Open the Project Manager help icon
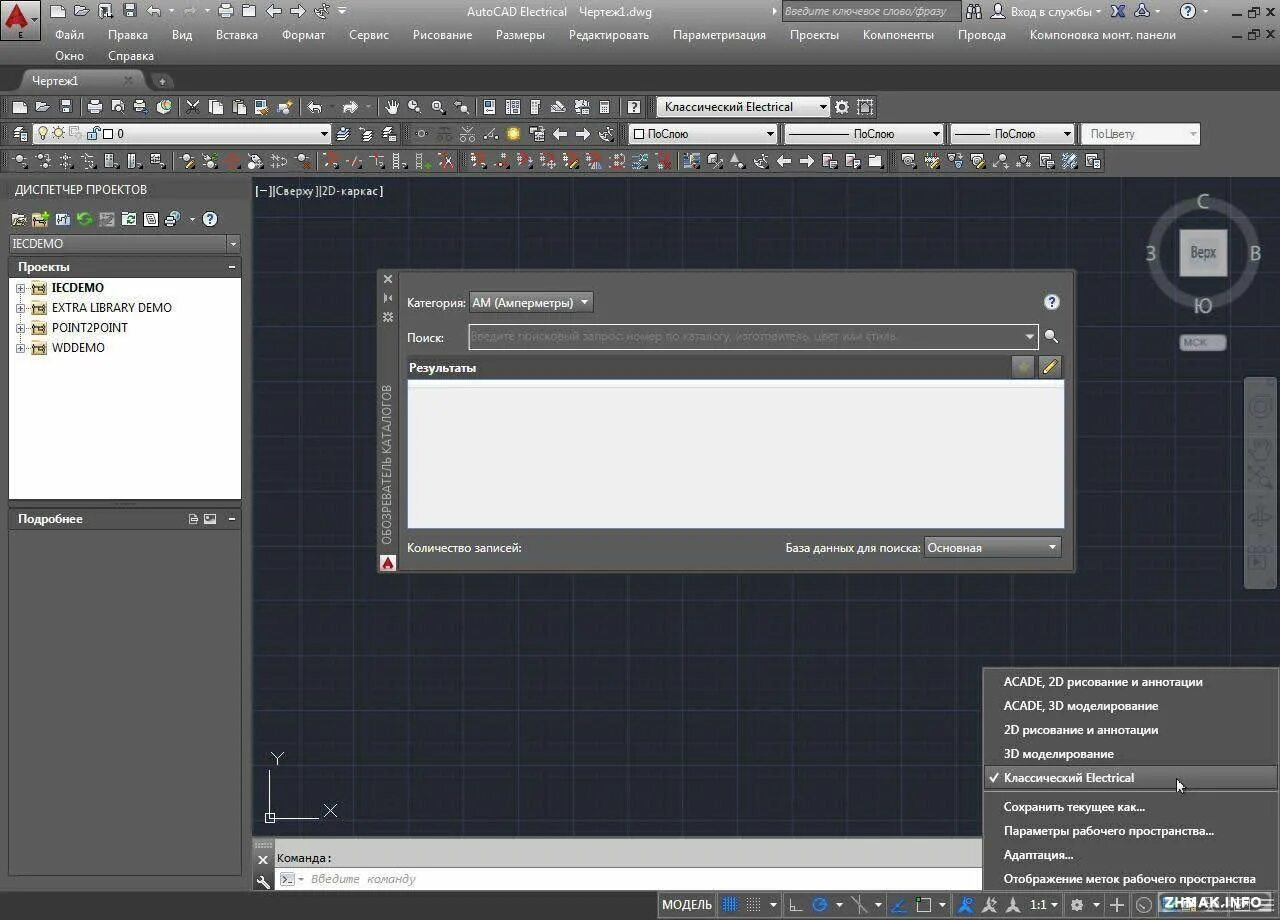1280x920 pixels. click(210, 219)
